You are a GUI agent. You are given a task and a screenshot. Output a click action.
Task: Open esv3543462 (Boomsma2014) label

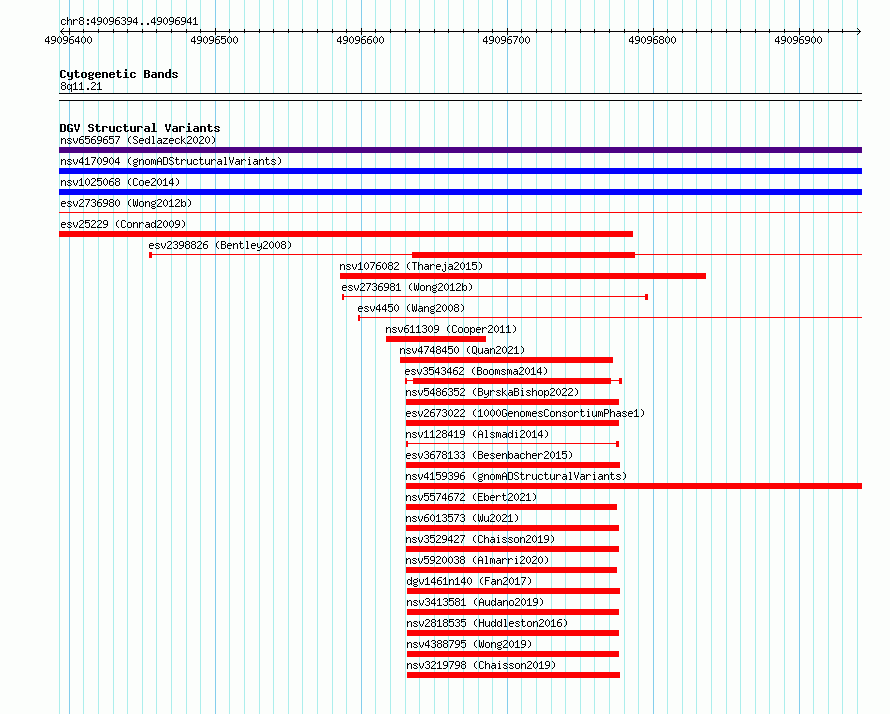coord(476,371)
